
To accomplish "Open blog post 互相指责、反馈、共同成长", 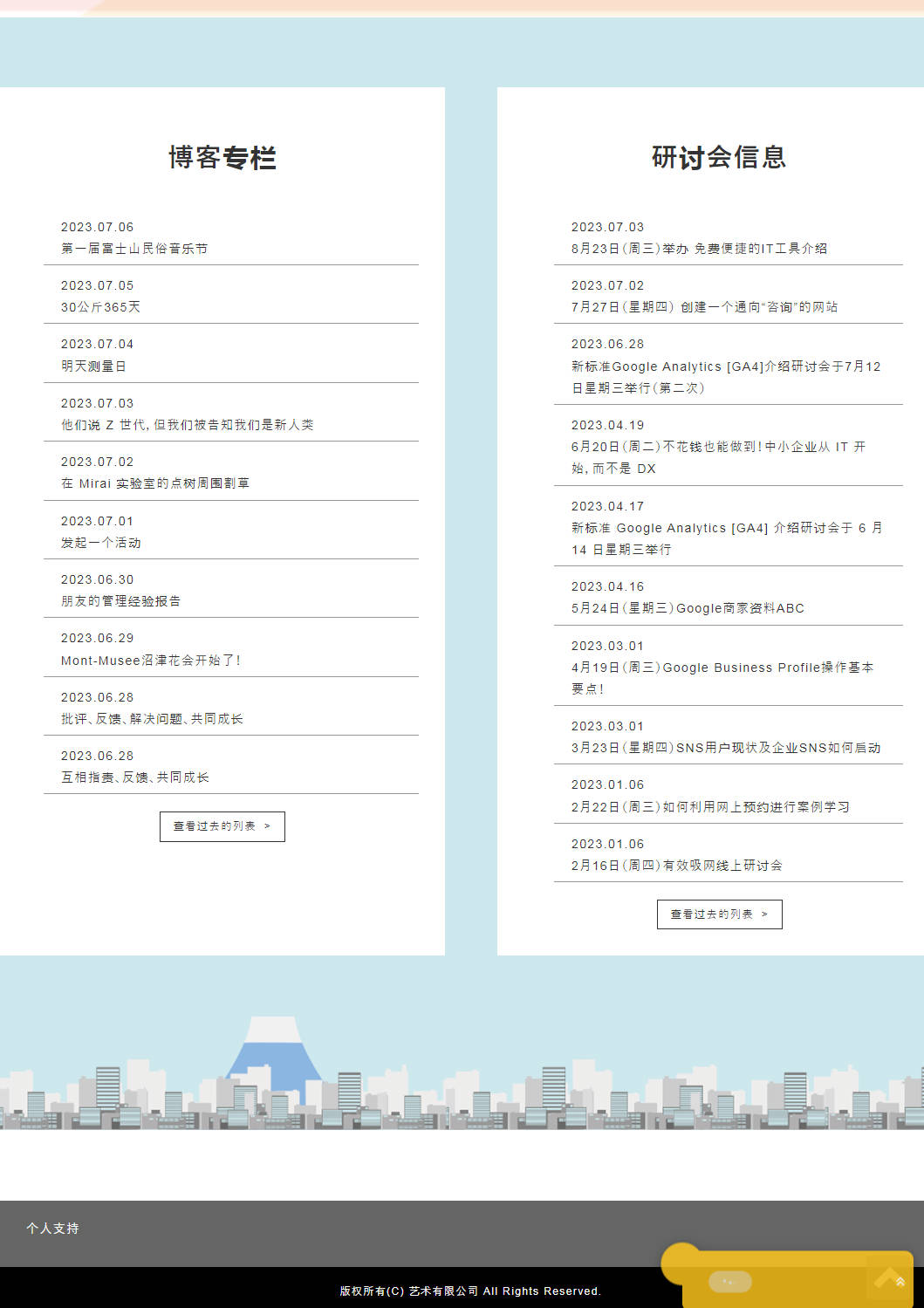I will (134, 777).
